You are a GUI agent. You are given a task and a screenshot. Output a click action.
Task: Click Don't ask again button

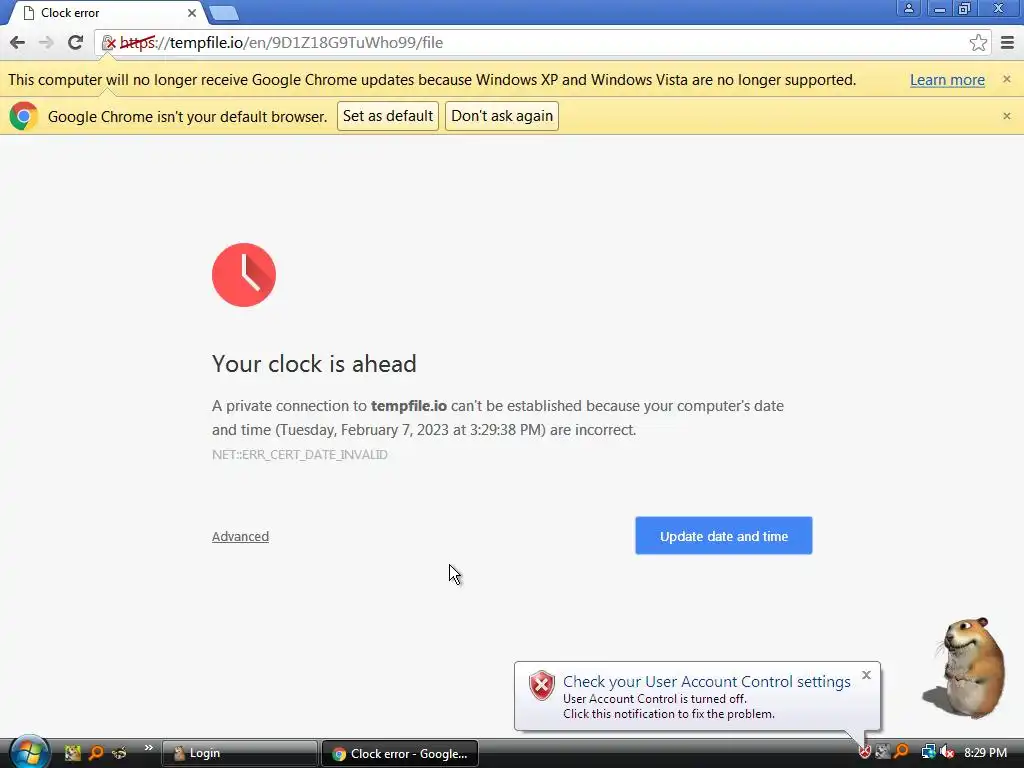502,116
